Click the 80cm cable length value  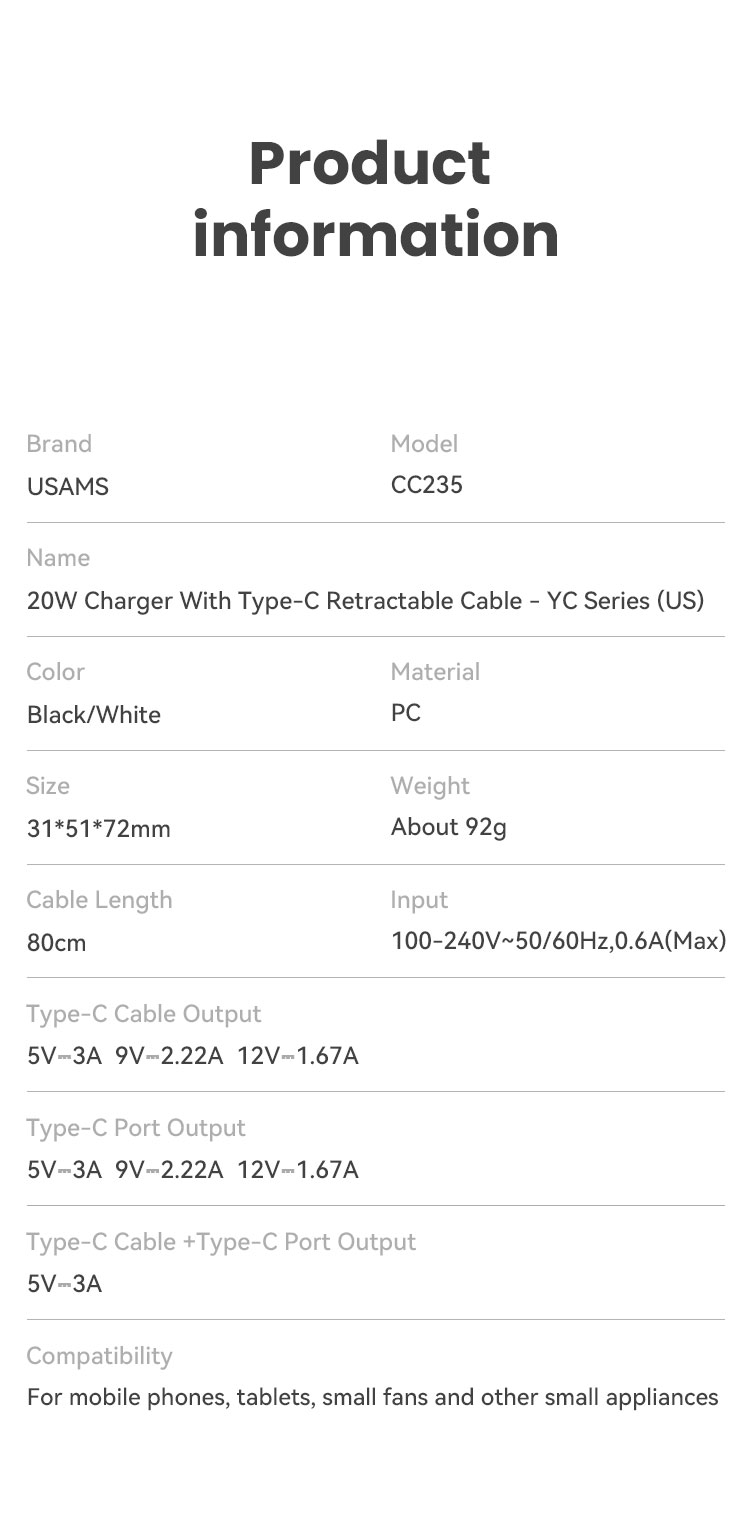57,942
